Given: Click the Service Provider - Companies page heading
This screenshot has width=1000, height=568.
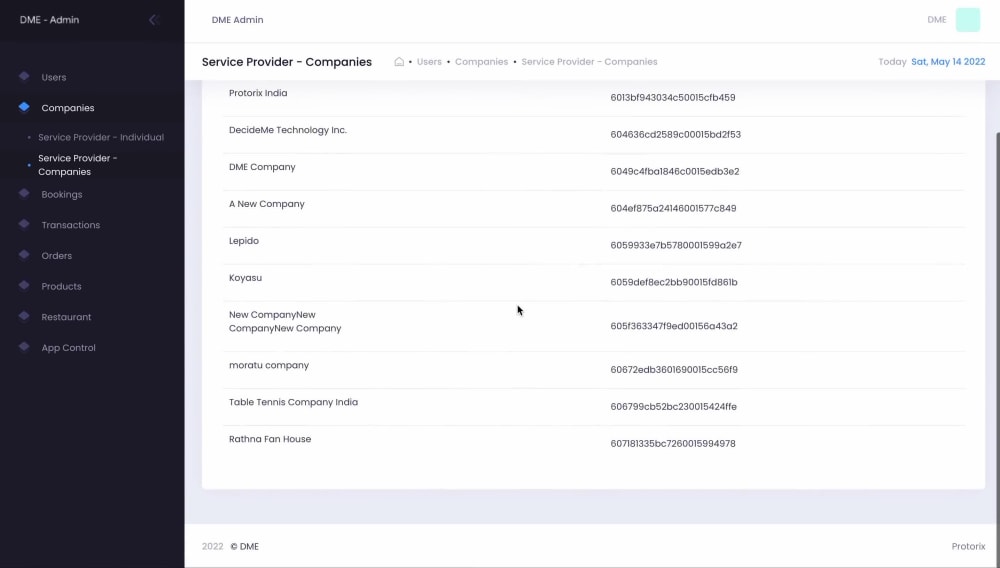Looking at the screenshot, I should point(287,62).
